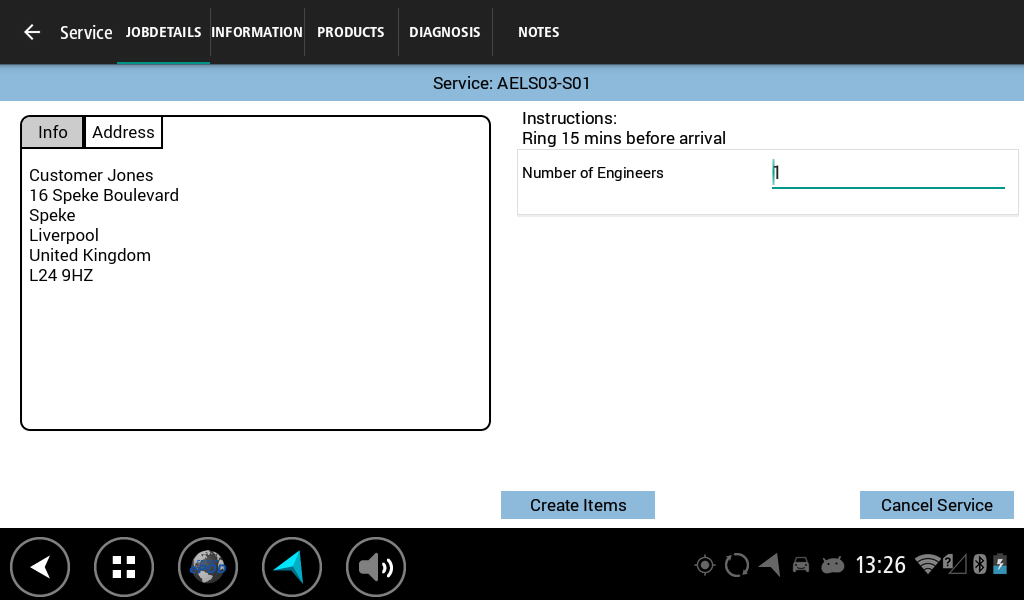Tap the GPS location status icon
The width and height of the screenshot is (1024, 600).
pyautogui.click(x=705, y=565)
